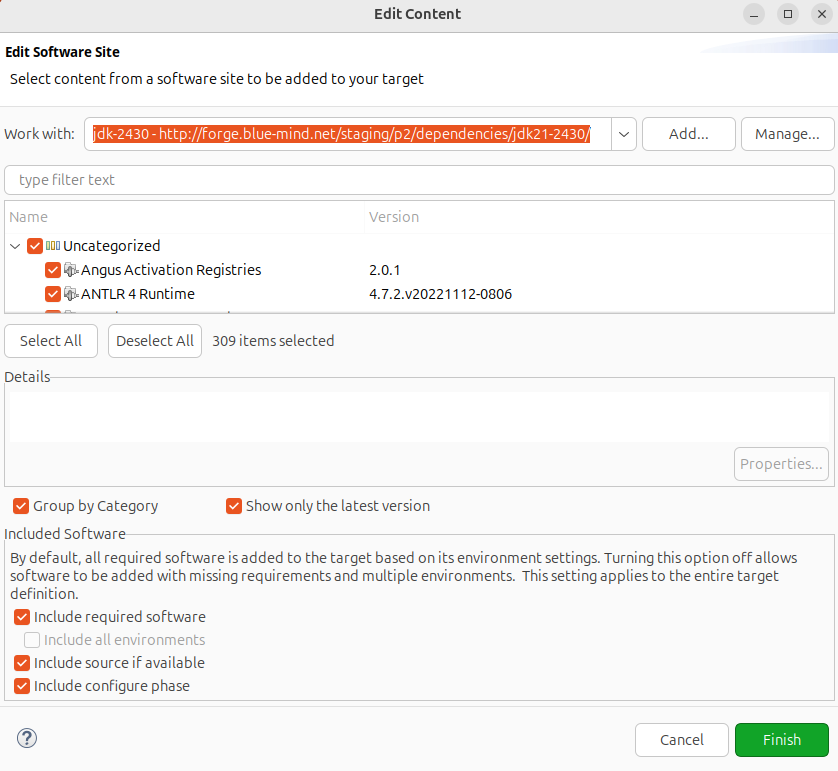
Task: Disable Show only the latest version
Action: point(234,506)
